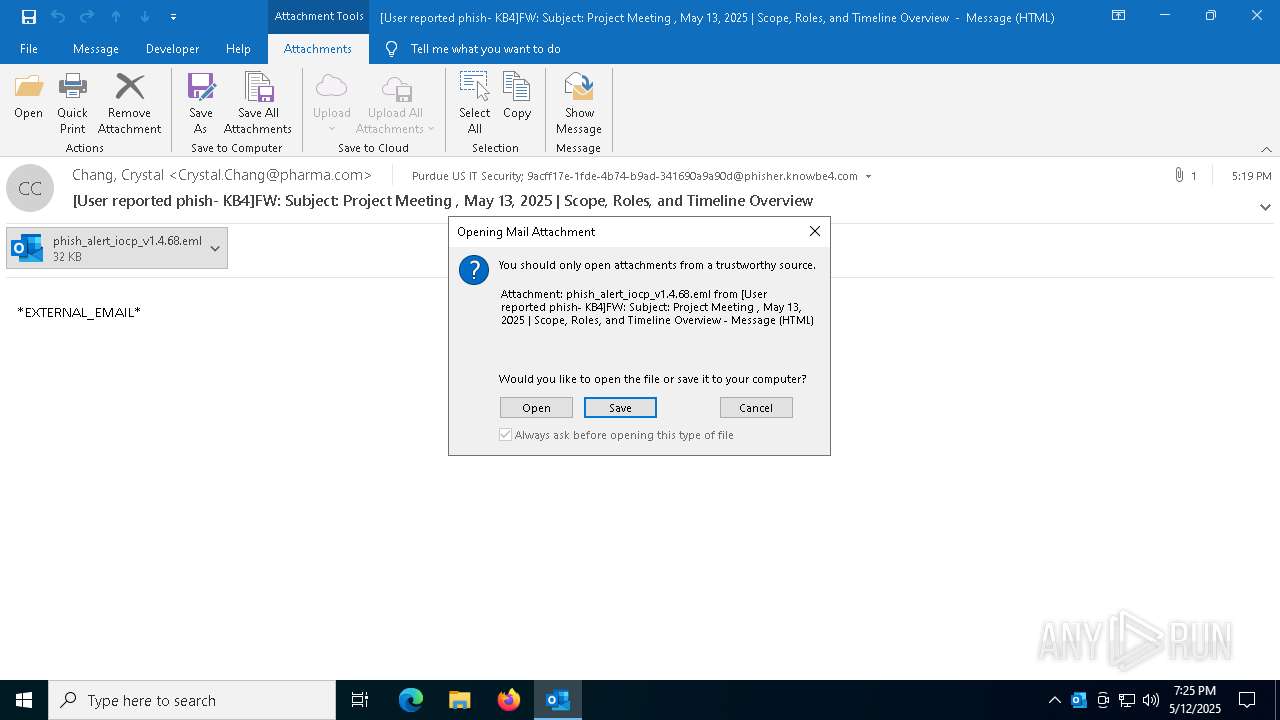The height and width of the screenshot is (720, 1280).
Task: Click the Windows Start button
Action: pos(24,700)
